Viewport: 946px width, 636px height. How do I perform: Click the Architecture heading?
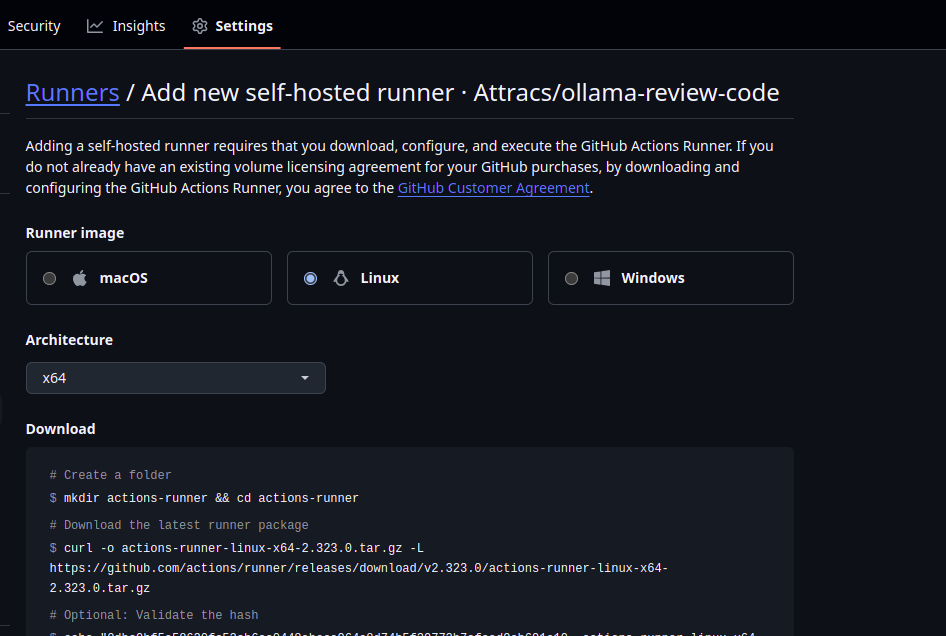point(69,340)
